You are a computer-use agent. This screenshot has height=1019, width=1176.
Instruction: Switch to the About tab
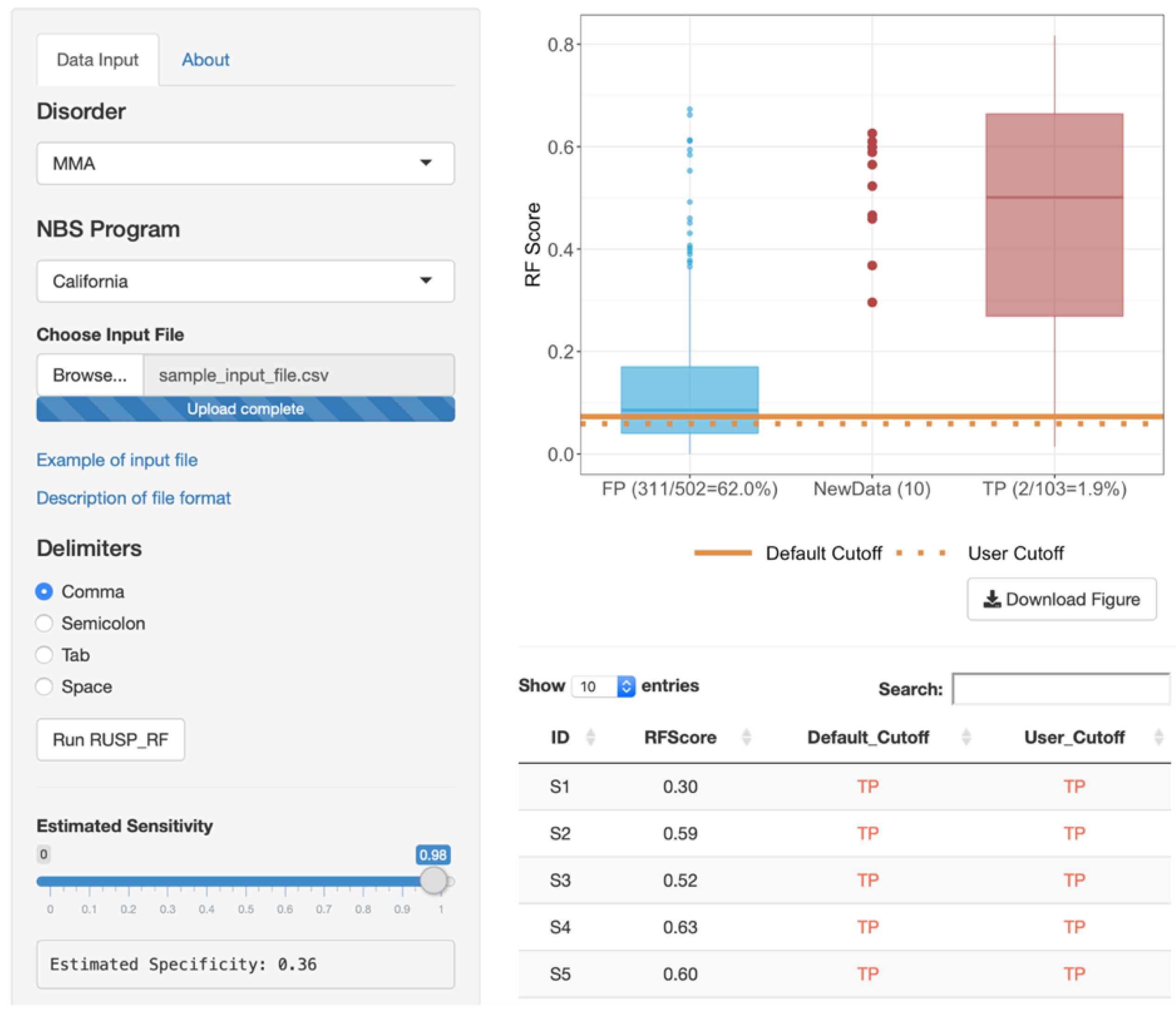tap(205, 60)
